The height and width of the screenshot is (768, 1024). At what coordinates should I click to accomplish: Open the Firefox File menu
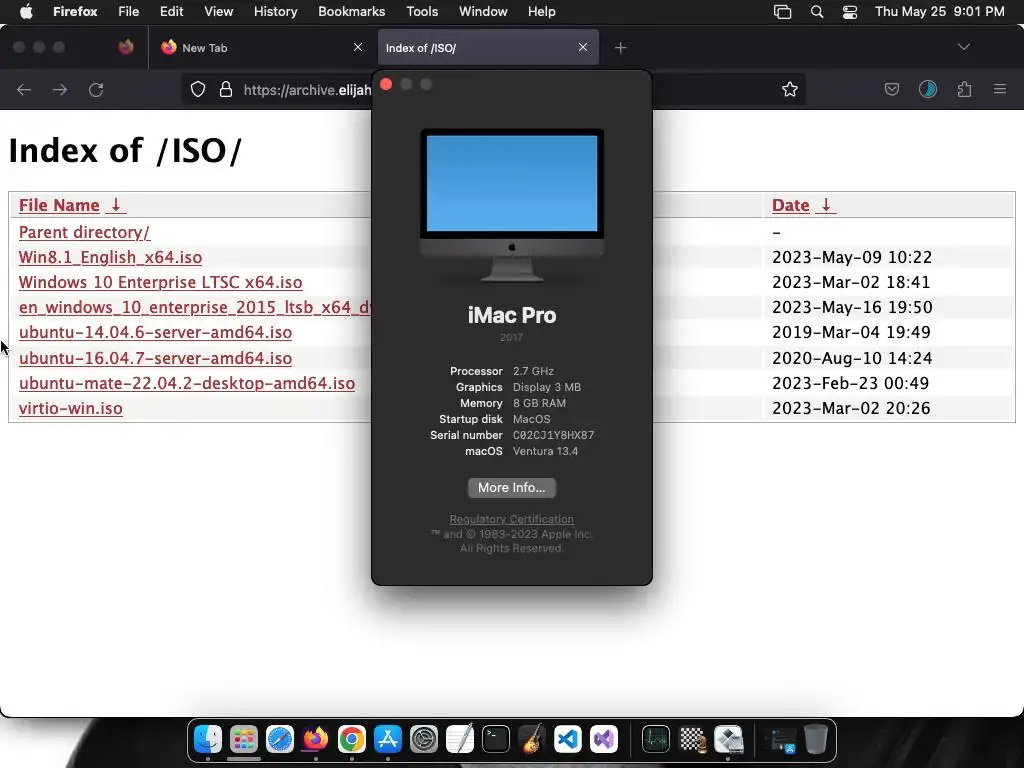coord(128,12)
